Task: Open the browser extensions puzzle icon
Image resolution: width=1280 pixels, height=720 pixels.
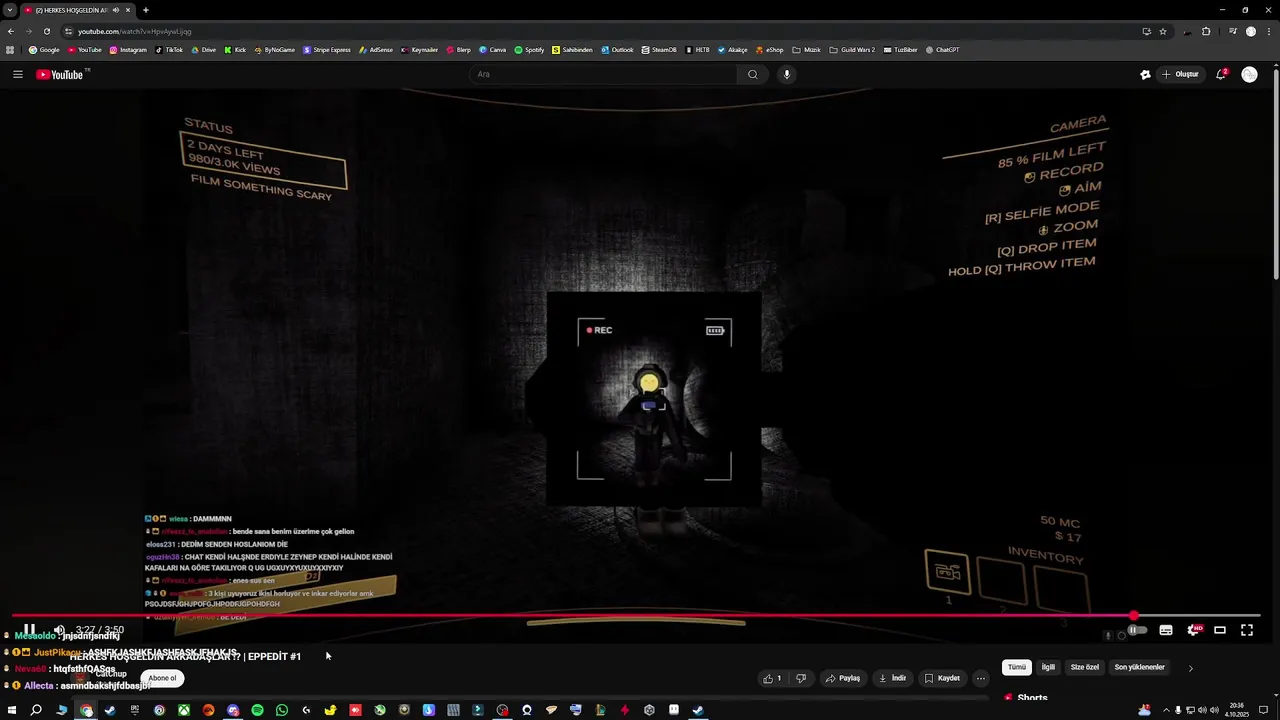Action: click(1206, 31)
